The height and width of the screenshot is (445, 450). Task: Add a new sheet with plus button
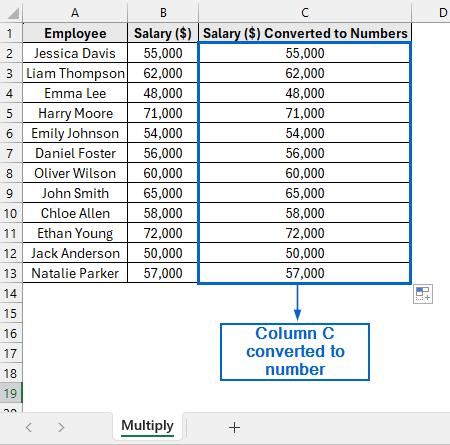tap(234, 427)
